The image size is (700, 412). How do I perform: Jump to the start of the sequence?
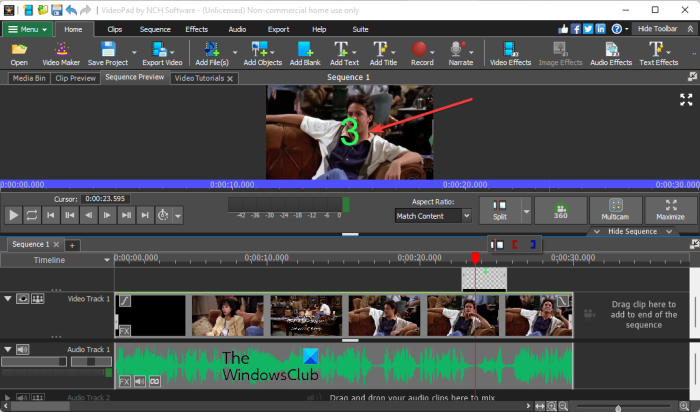coord(51,216)
